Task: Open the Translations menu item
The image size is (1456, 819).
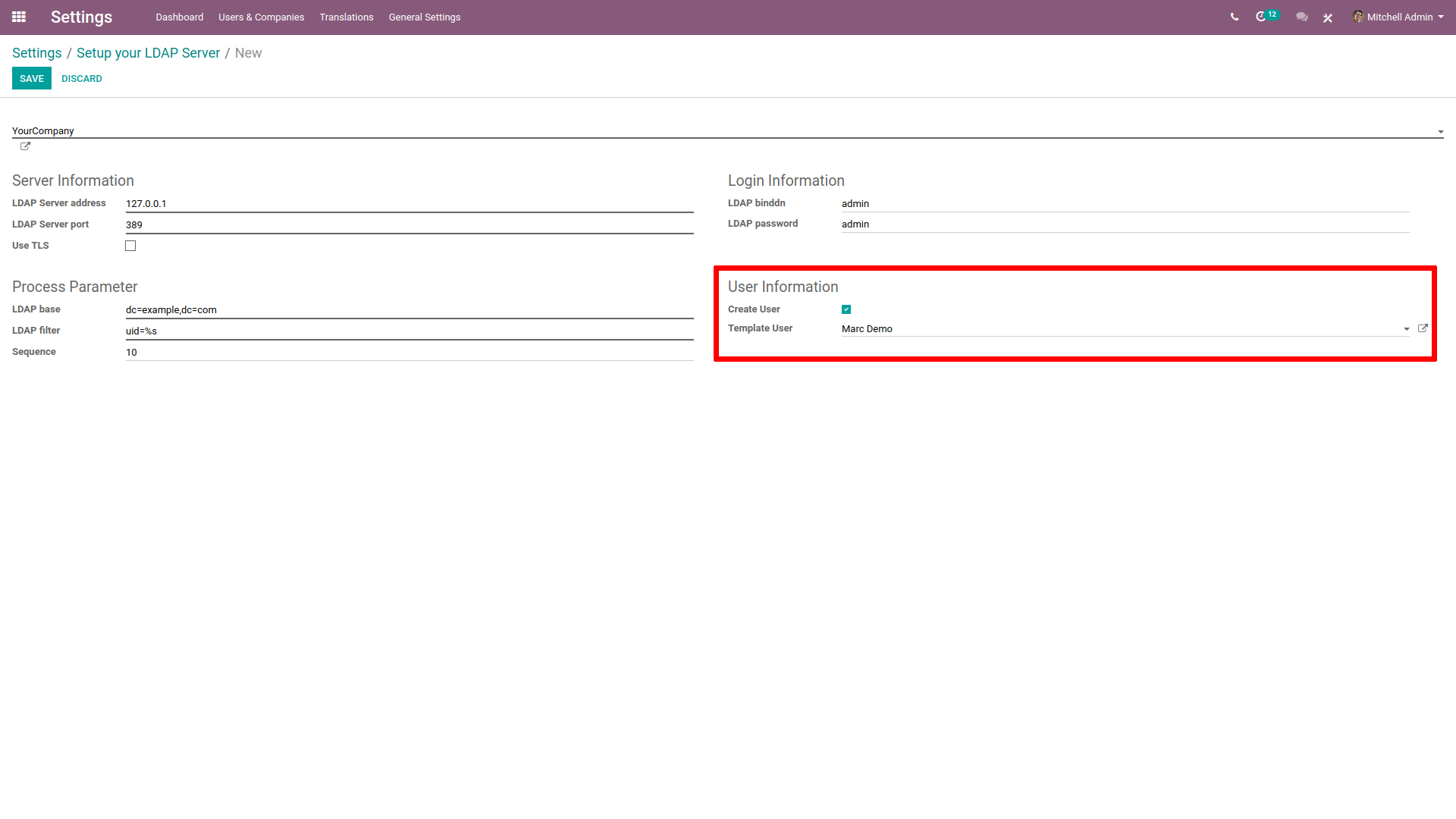Action: click(345, 18)
